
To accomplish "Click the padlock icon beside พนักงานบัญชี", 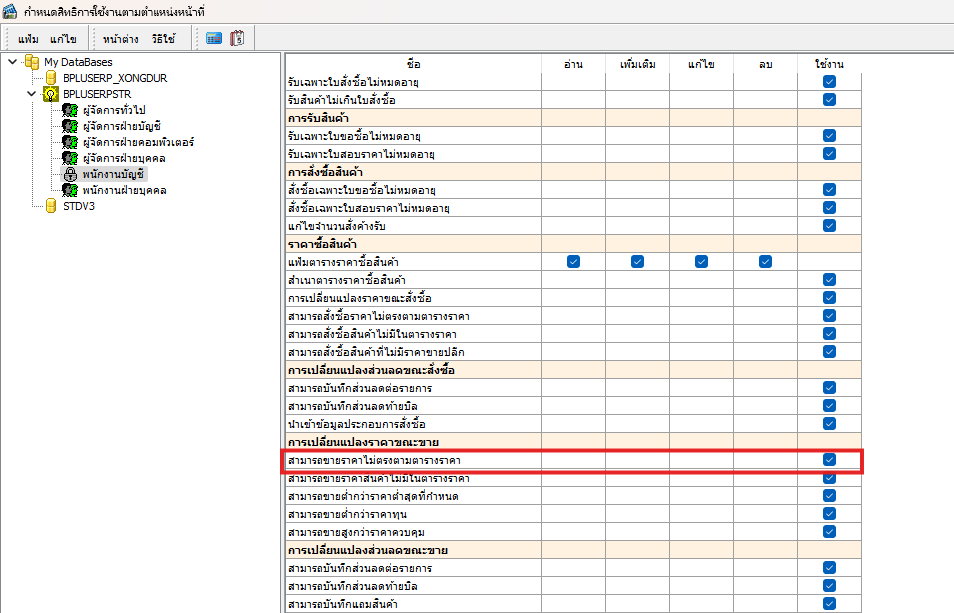I will (x=70, y=174).
